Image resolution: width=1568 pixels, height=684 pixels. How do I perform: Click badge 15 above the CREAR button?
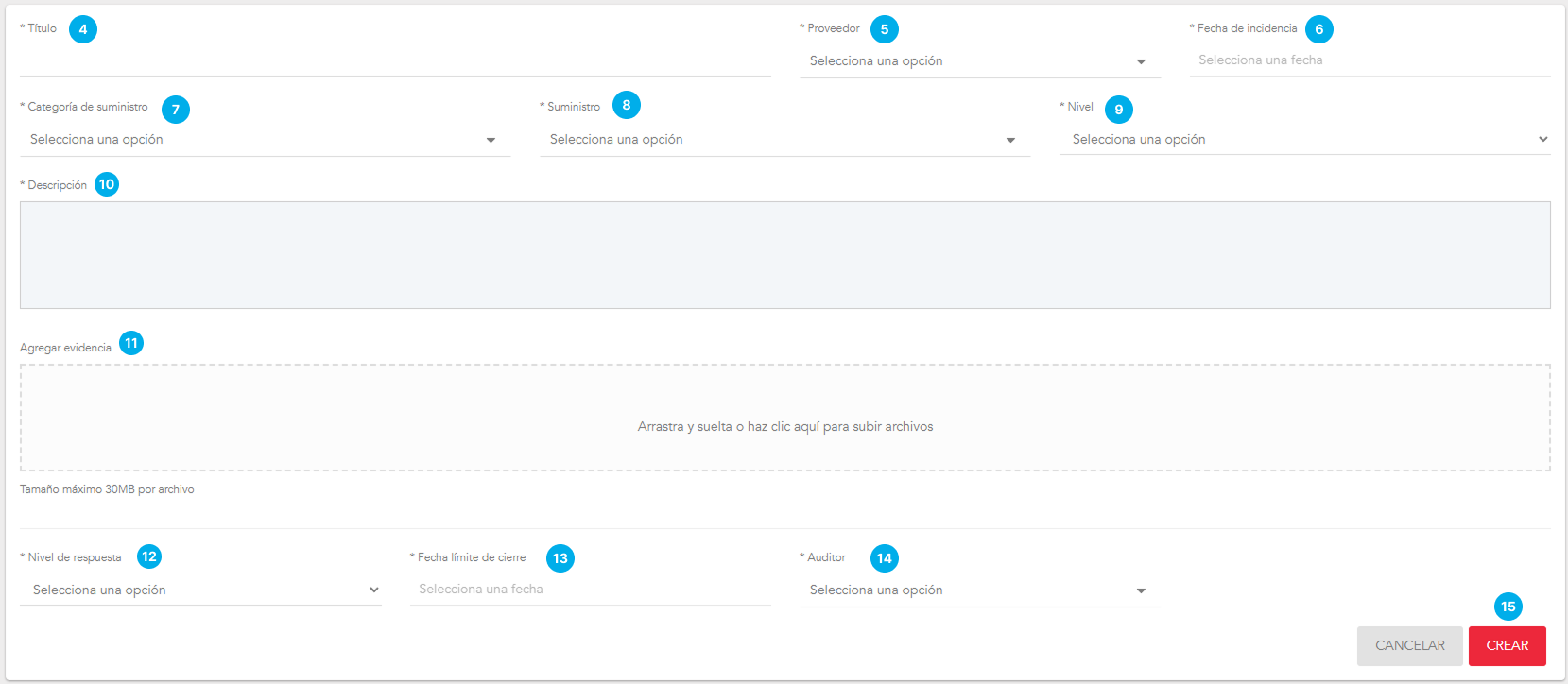coord(1508,607)
